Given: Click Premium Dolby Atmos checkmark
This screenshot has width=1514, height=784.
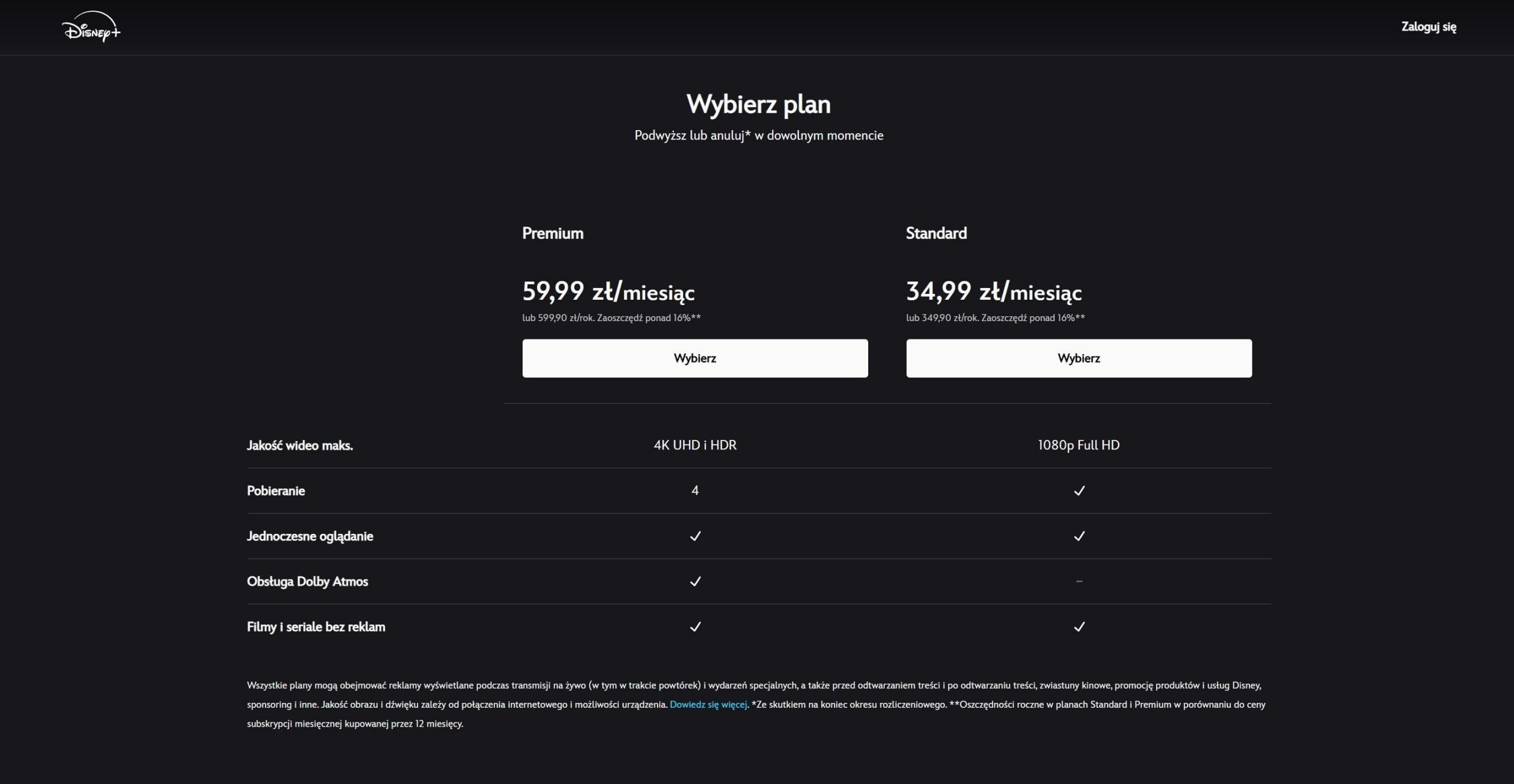Looking at the screenshot, I should (x=695, y=581).
